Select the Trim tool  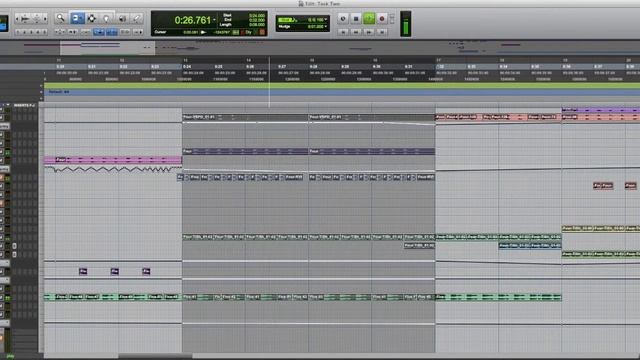click(77, 18)
